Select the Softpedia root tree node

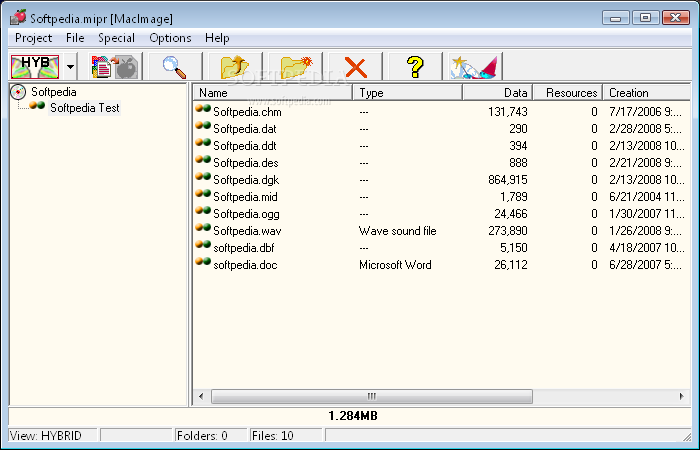tap(54, 92)
